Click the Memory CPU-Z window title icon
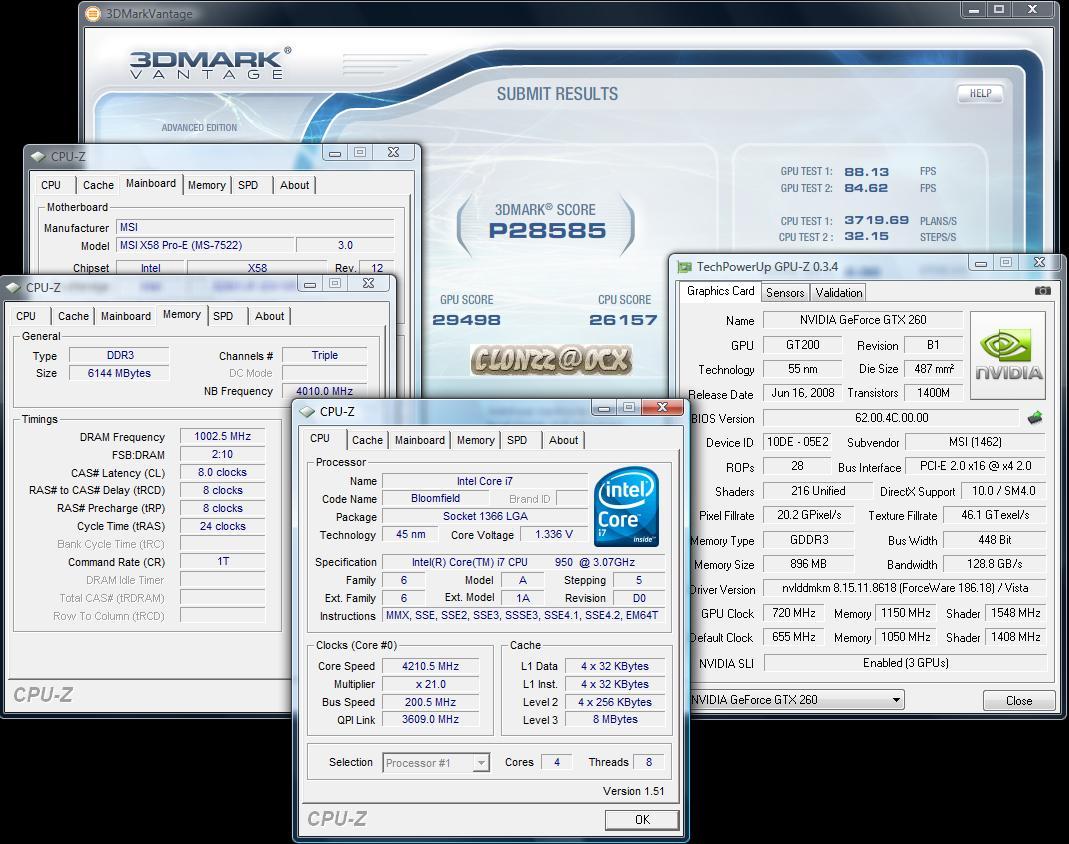This screenshot has width=1069, height=844. [x=13, y=288]
